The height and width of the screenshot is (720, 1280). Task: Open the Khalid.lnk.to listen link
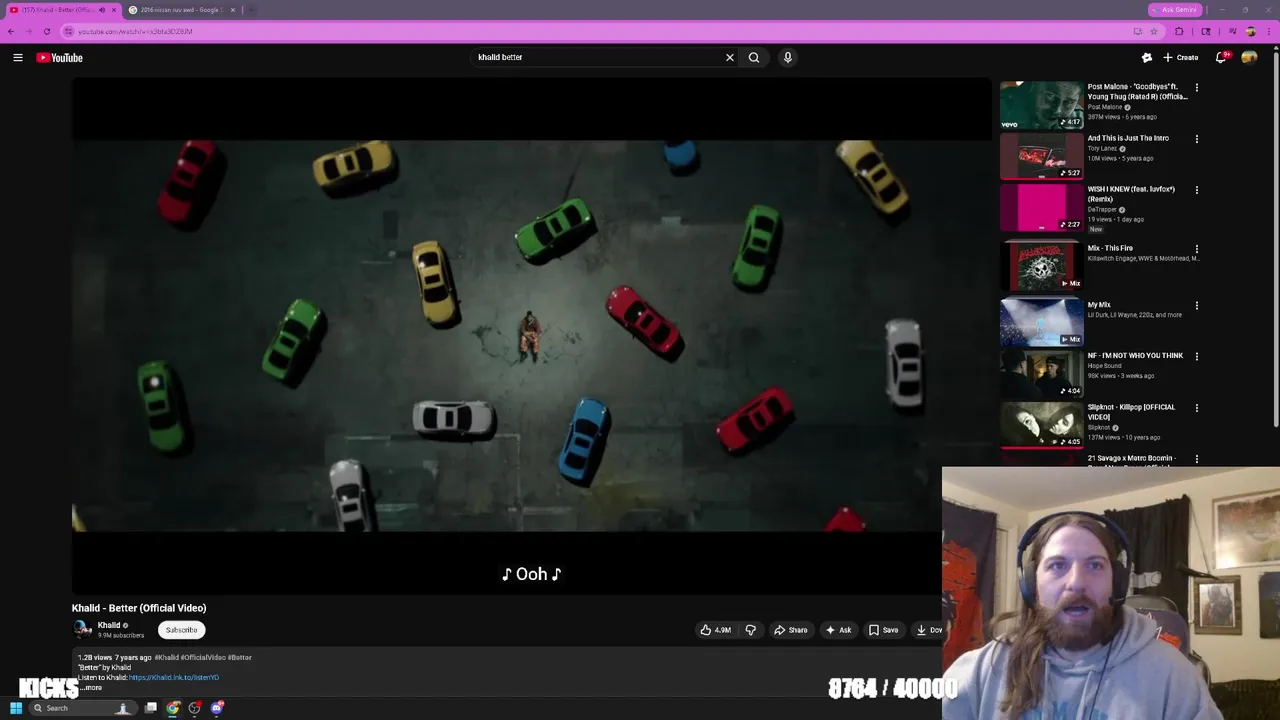click(x=173, y=677)
